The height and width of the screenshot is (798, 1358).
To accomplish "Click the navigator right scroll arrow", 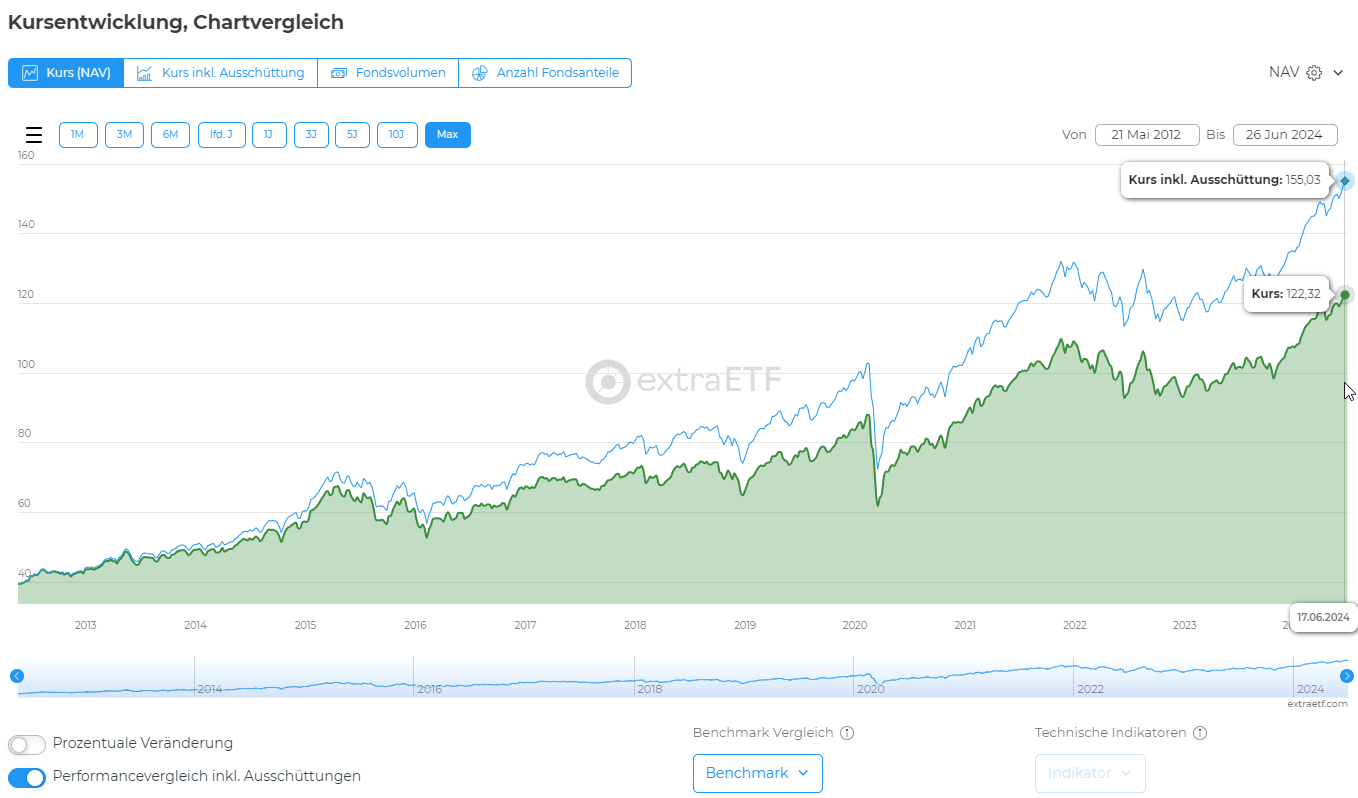I will pyautogui.click(x=1346, y=676).
